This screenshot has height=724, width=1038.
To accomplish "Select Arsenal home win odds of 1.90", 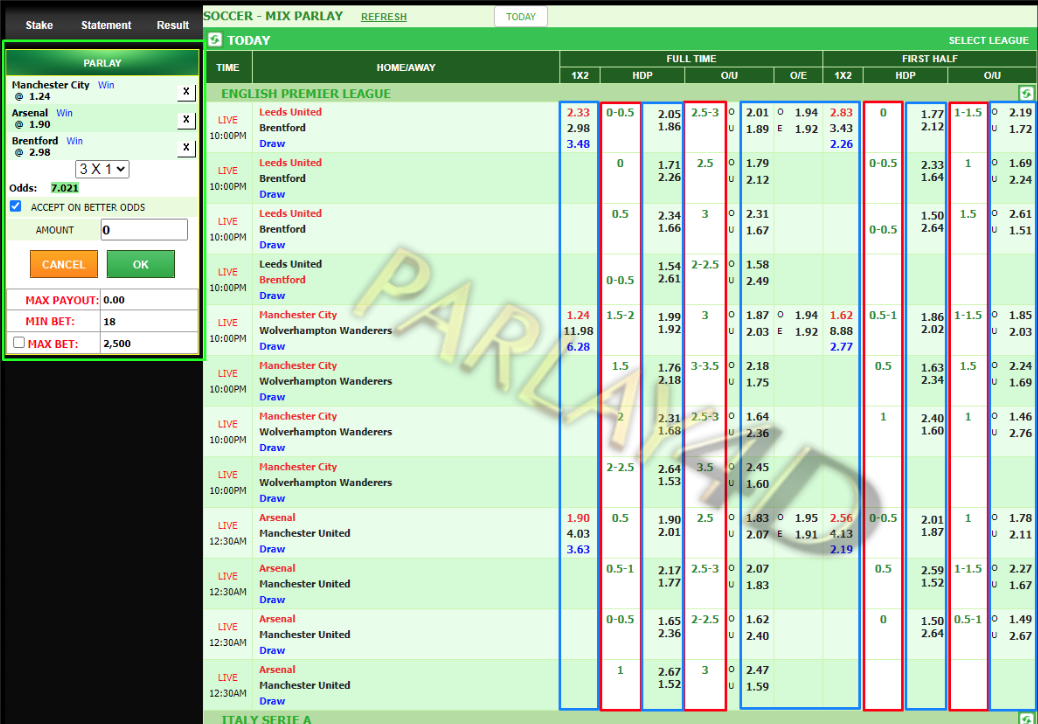I will [578, 518].
